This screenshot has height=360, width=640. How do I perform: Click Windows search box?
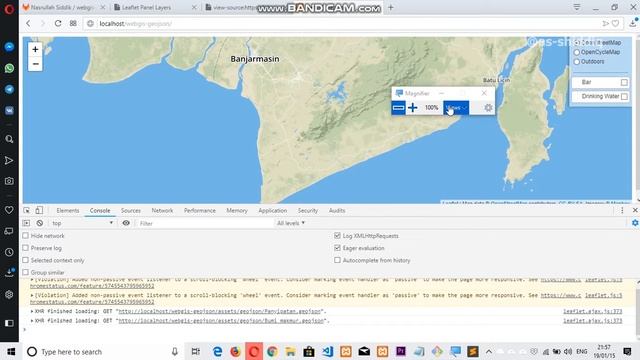[x=102, y=351]
